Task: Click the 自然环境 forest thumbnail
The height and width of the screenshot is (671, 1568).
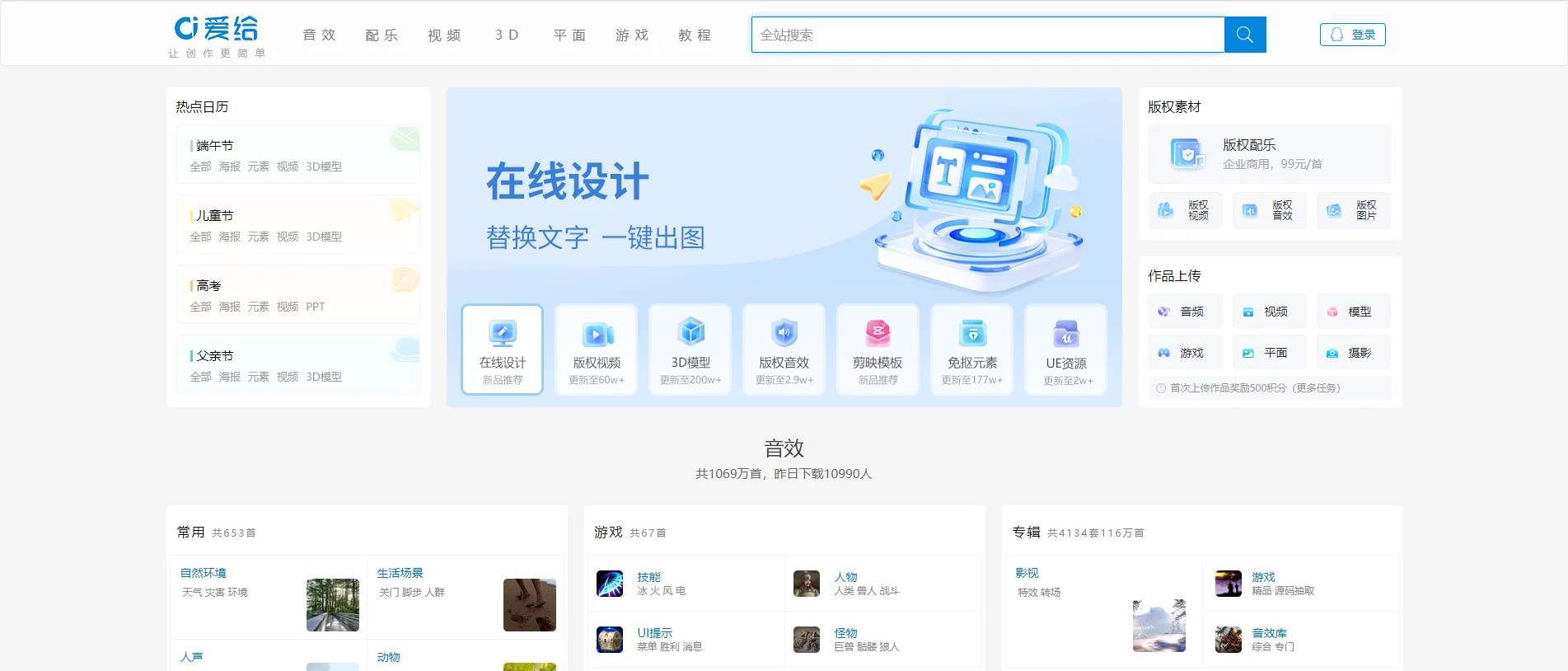Action: [x=333, y=605]
